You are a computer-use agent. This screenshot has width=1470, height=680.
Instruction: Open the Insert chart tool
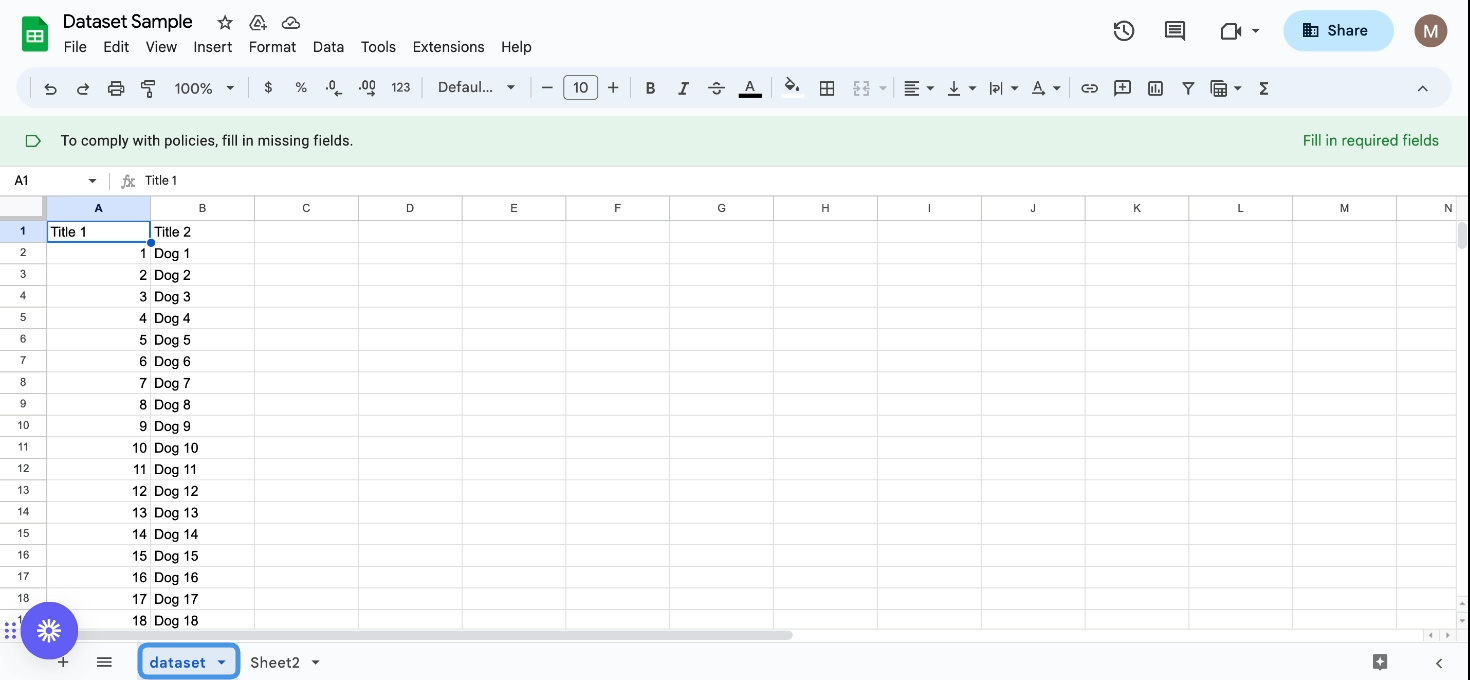click(1155, 88)
